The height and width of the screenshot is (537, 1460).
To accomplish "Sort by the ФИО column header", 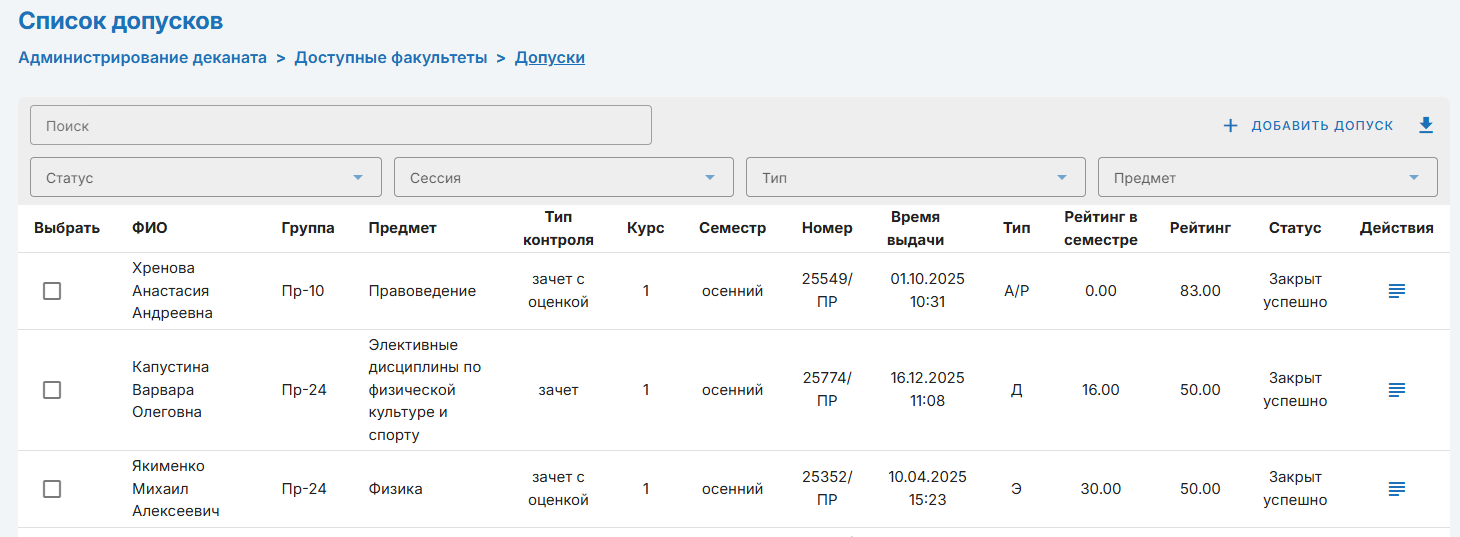I will click(x=150, y=228).
